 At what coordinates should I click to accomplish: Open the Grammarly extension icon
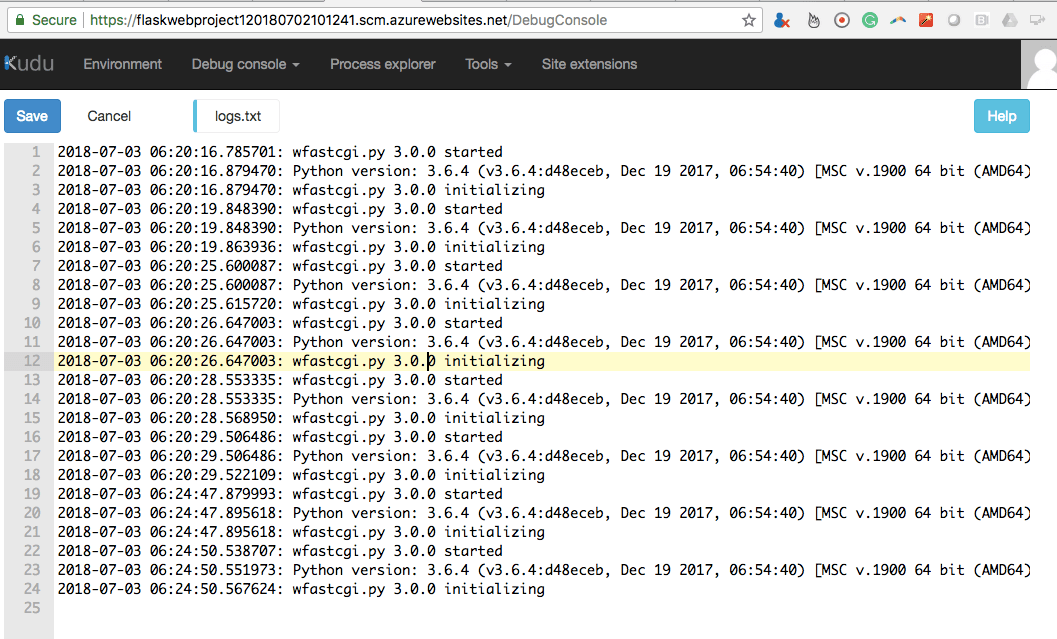click(870, 20)
